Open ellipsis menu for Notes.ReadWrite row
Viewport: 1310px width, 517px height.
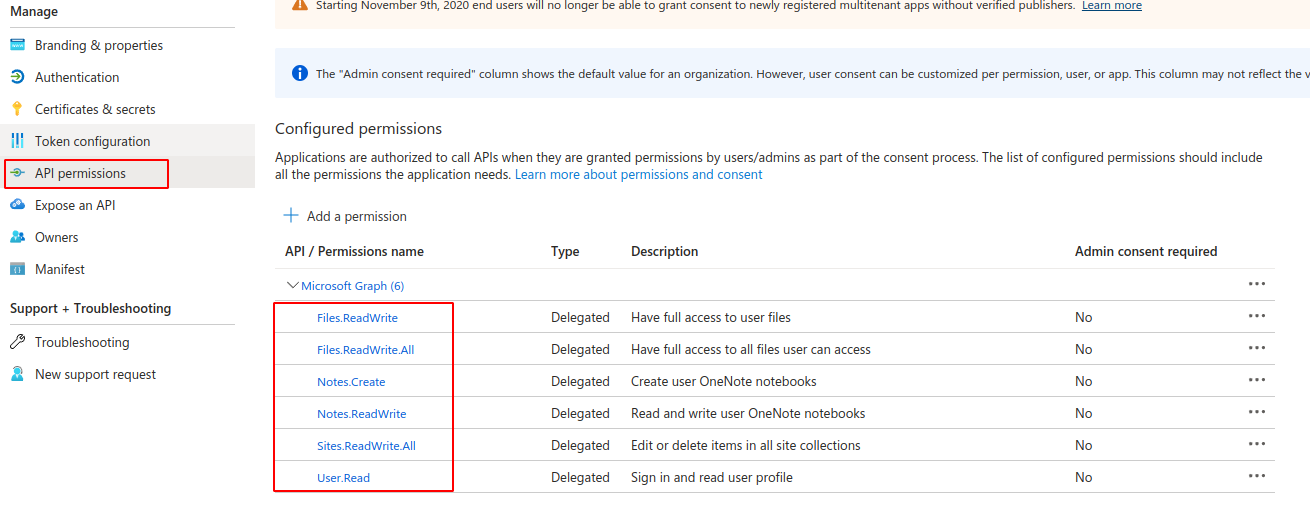click(x=1257, y=413)
